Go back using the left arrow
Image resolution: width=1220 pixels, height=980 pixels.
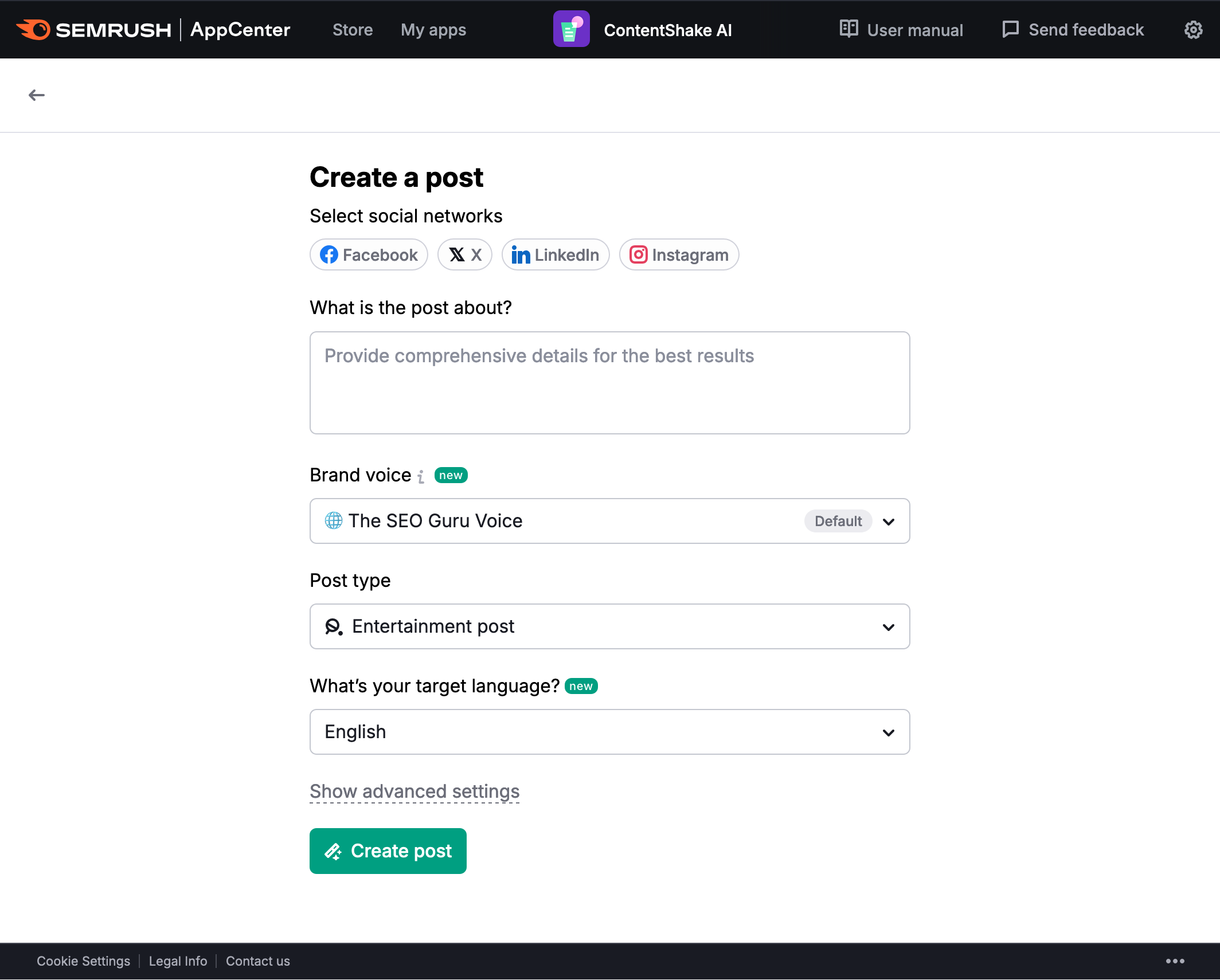click(x=37, y=95)
